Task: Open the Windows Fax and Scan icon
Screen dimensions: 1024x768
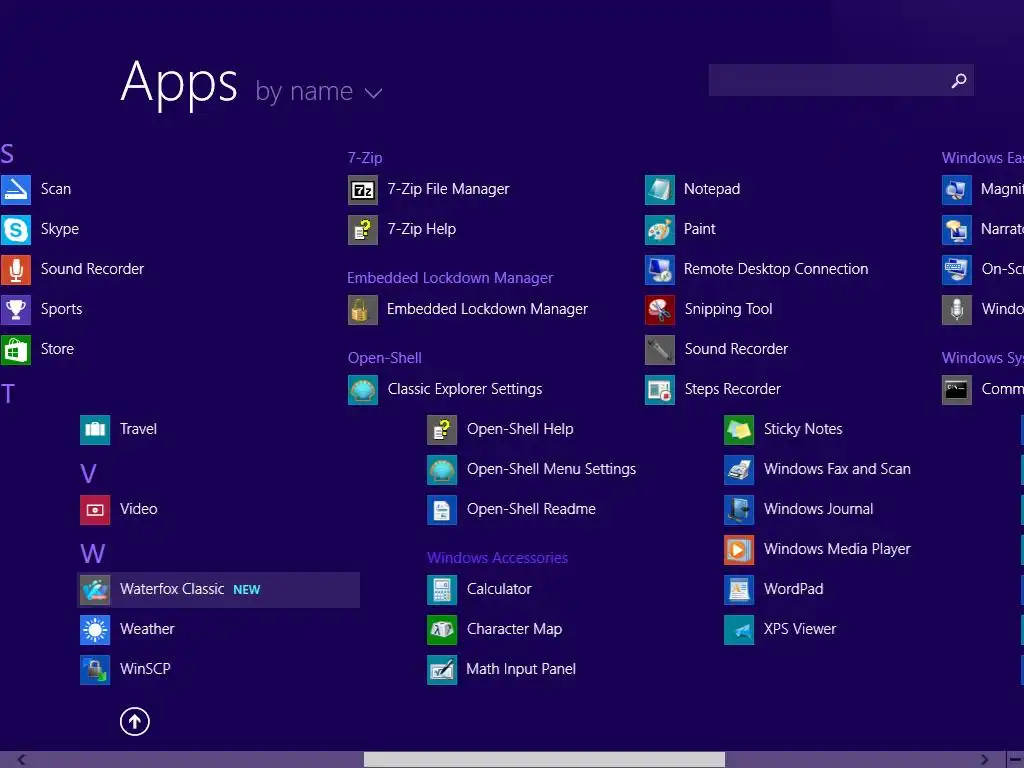Action: [x=739, y=469]
